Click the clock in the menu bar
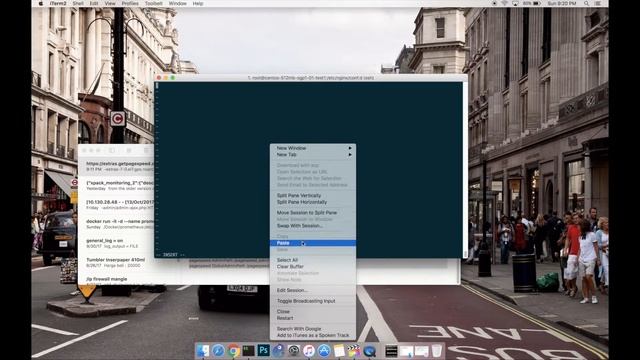The height and width of the screenshot is (360, 640). [562, 3]
